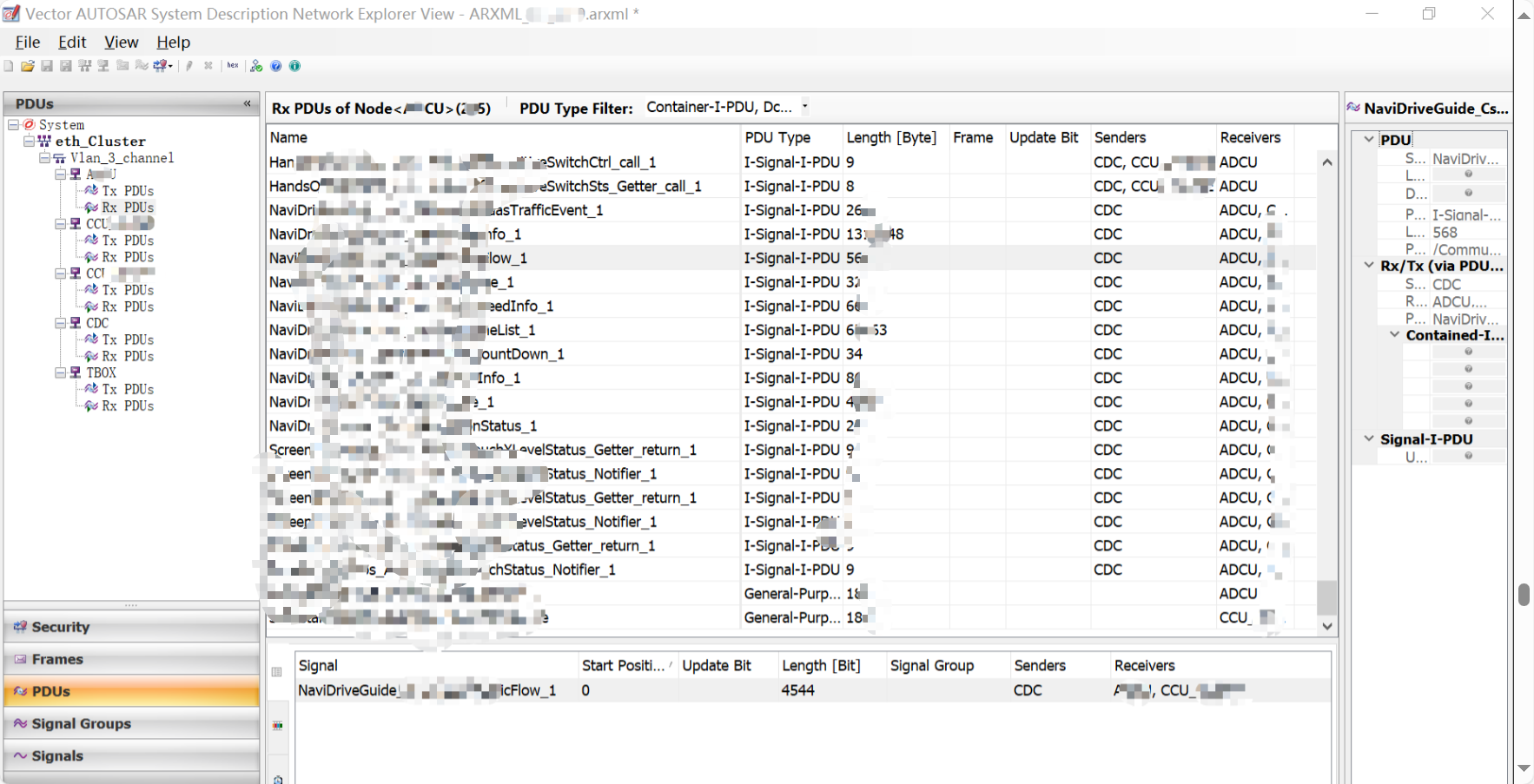The height and width of the screenshot is (784, 1534).
Task: Sort PDU table by Senders column
Action: coord(1152,137)
